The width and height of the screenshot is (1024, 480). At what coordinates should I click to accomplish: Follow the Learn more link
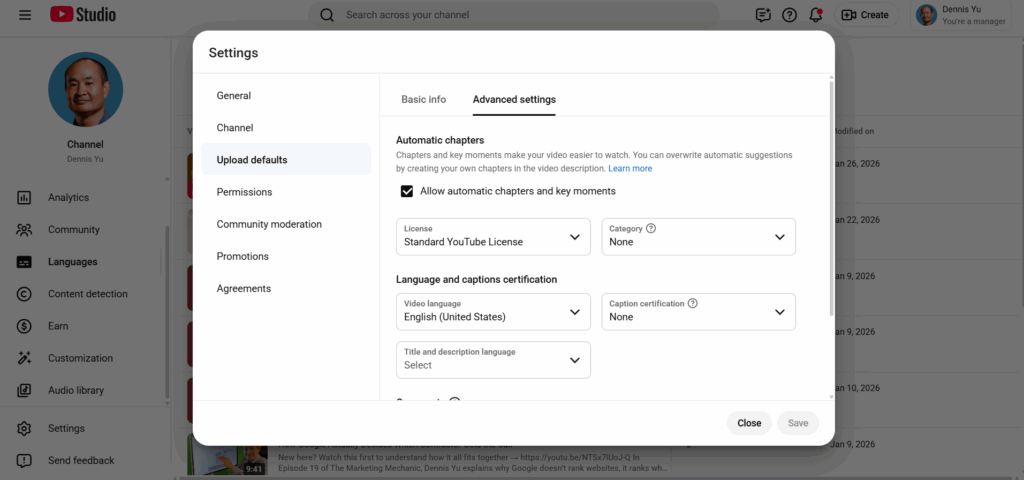coord(630,169)
